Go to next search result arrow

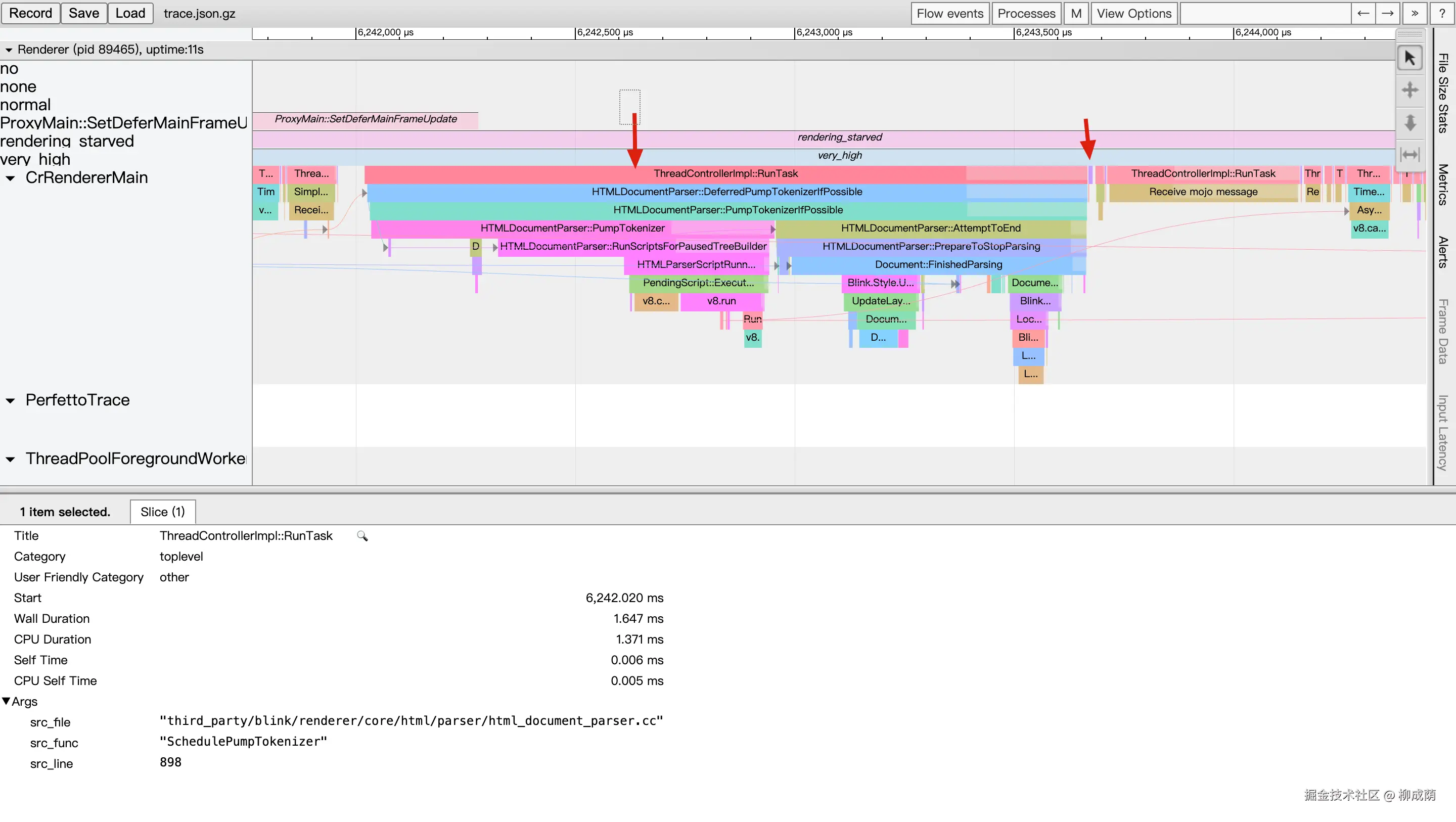click(x=1388, y=14)
